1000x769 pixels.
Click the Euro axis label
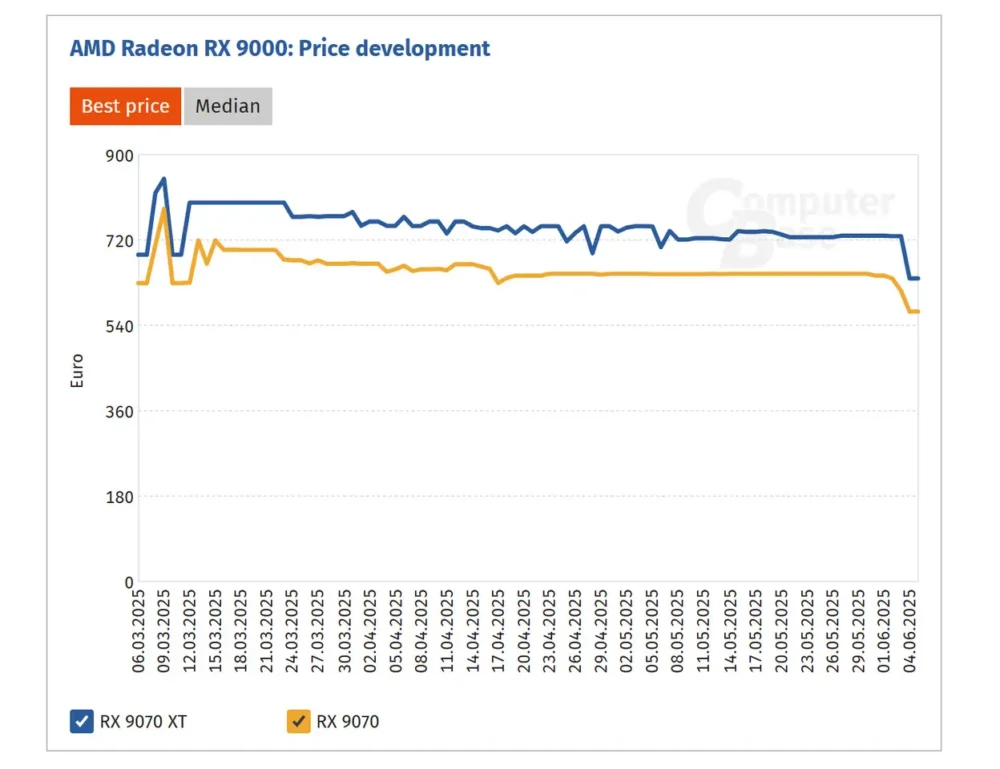click(77, 370)
